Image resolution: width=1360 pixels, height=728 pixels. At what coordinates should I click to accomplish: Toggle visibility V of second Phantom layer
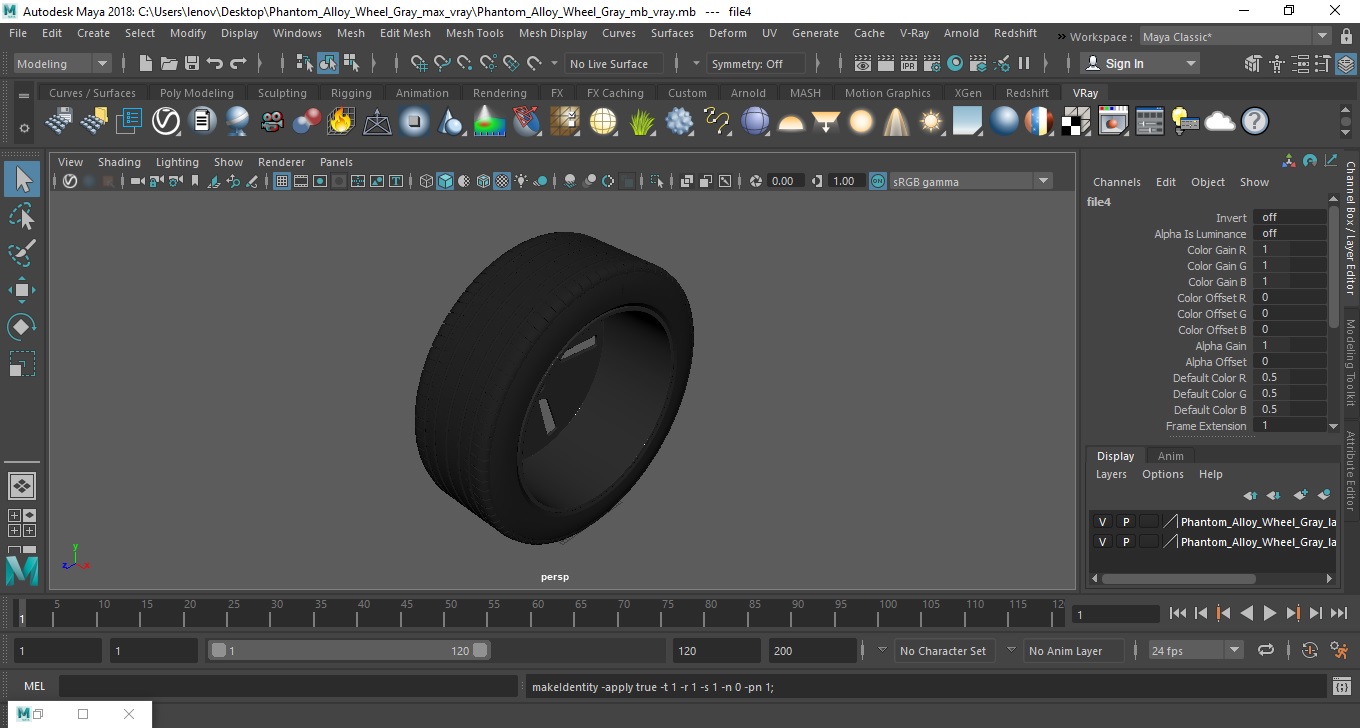coord(1103,542)
